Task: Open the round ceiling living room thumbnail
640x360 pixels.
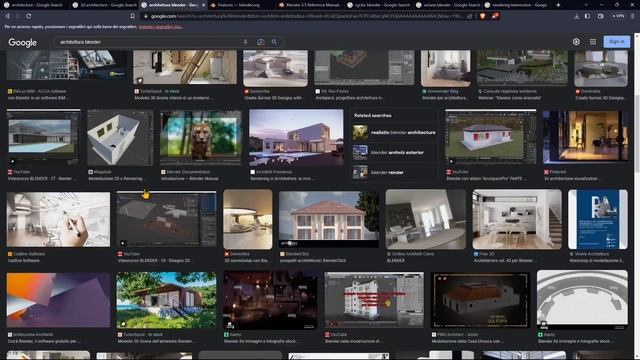Action: [248, 219]
